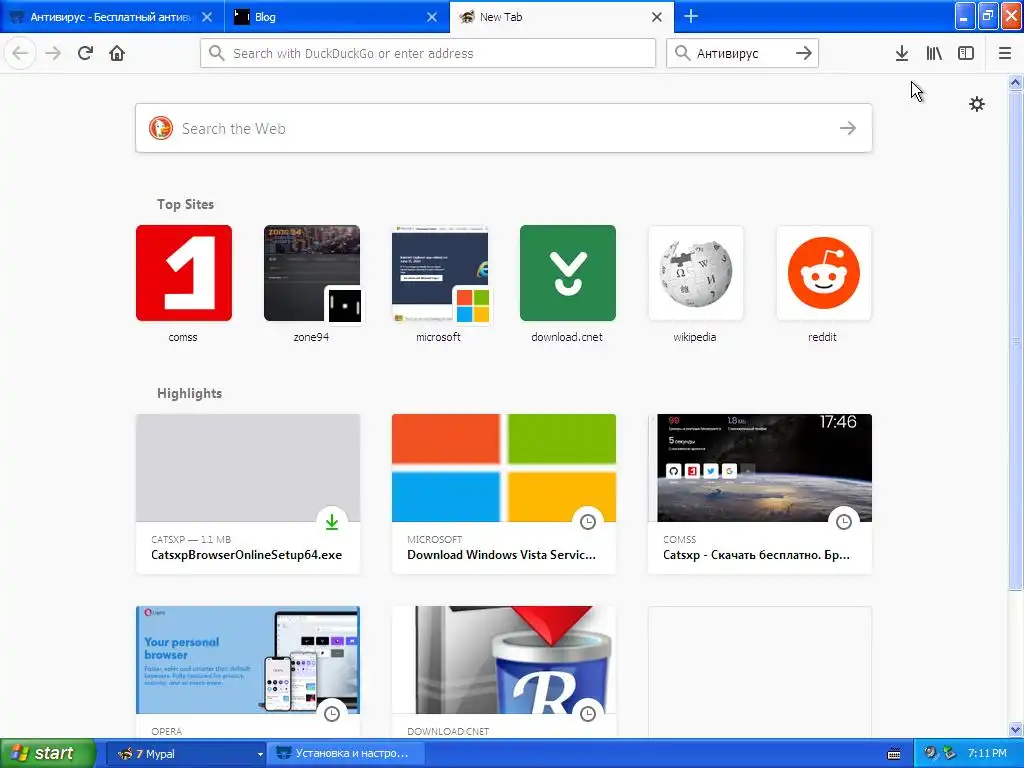Click the history clock icon on Comss card
1024x768 pixels.
[844, 522]
